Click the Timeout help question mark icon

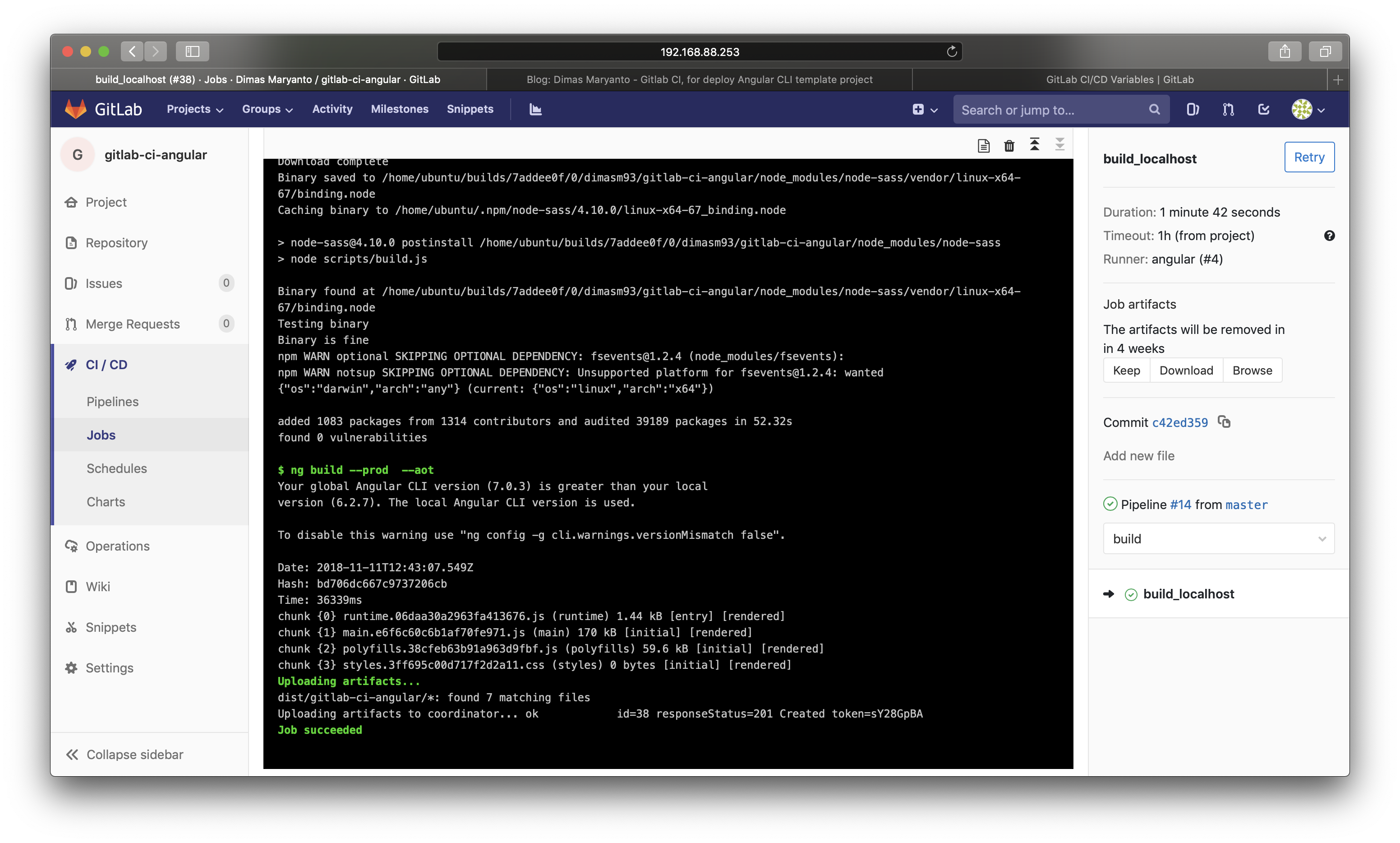pos(1329,236)
